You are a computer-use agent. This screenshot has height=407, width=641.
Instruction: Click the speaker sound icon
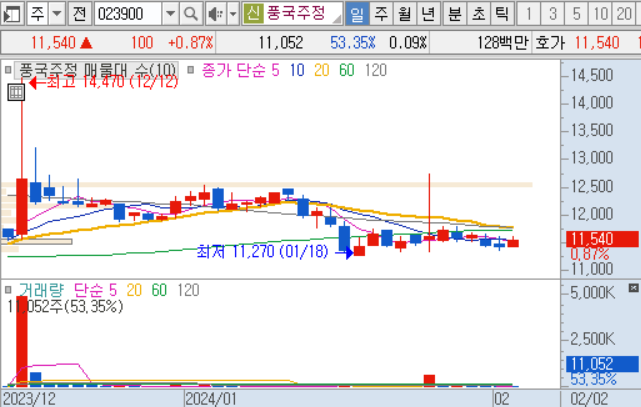click(215, 14)
